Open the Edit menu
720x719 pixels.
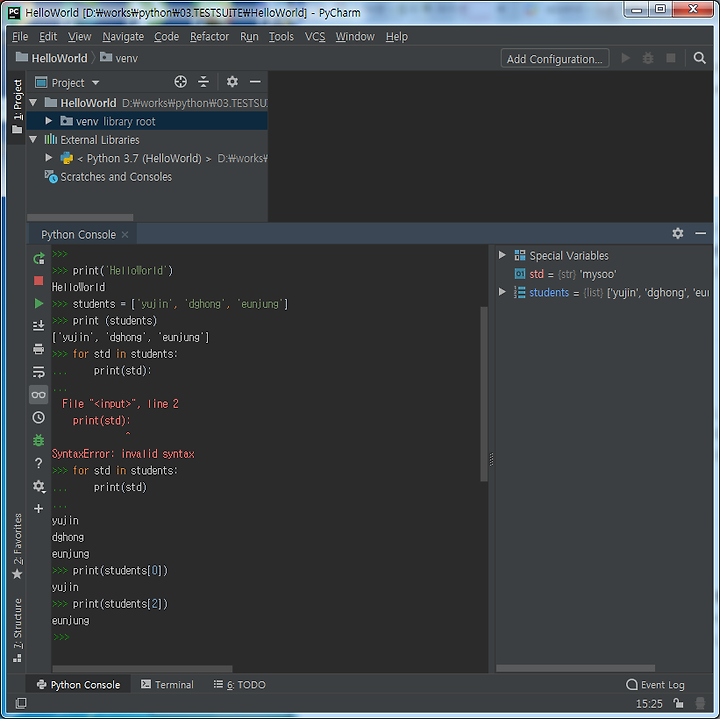tap(48, 36)
